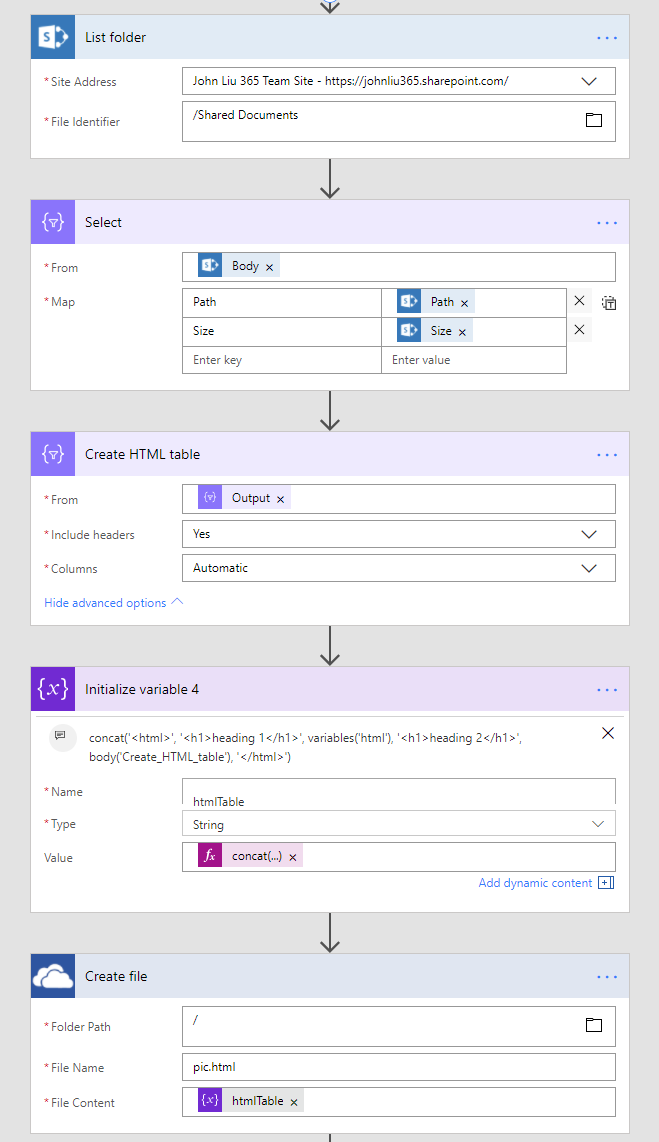Expand the Site Address dropdown
Viewport: 659px width, 1142px height.
[589, 81]
